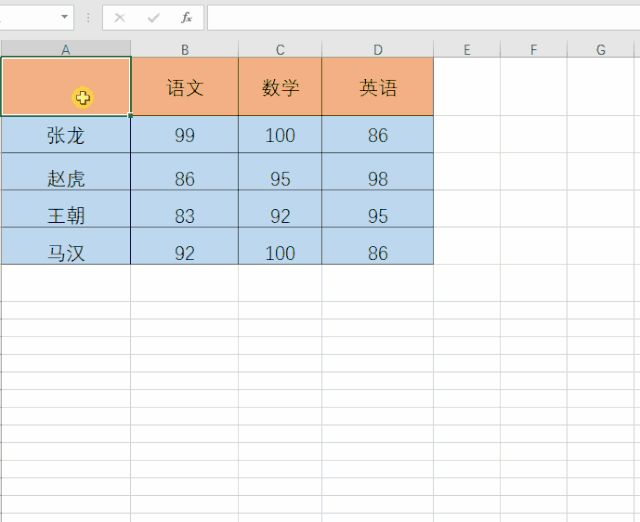Select column A by its header
This screenshot has height=522, width=640.
(x=65, y=49)
